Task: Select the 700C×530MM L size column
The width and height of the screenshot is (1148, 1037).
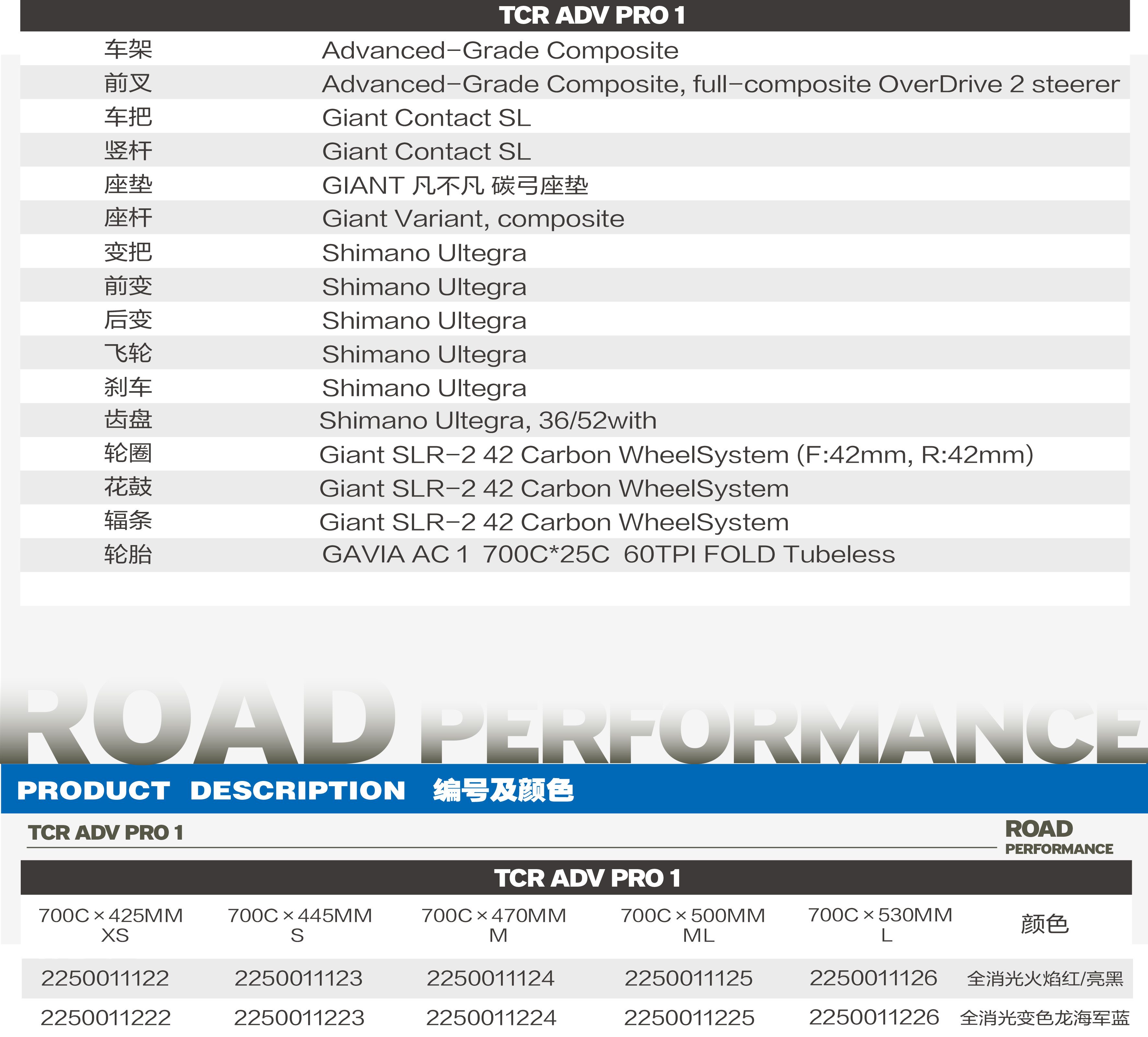Action: [880, 924]
